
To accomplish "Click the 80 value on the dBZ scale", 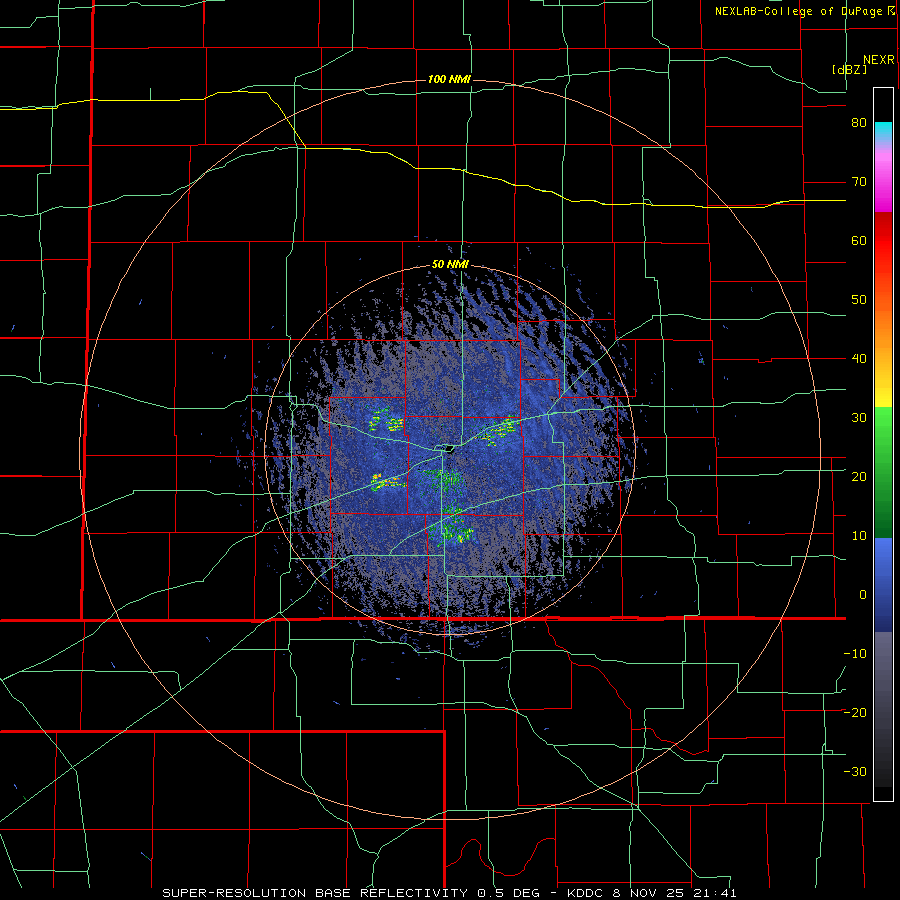I will tap(859, 123).
